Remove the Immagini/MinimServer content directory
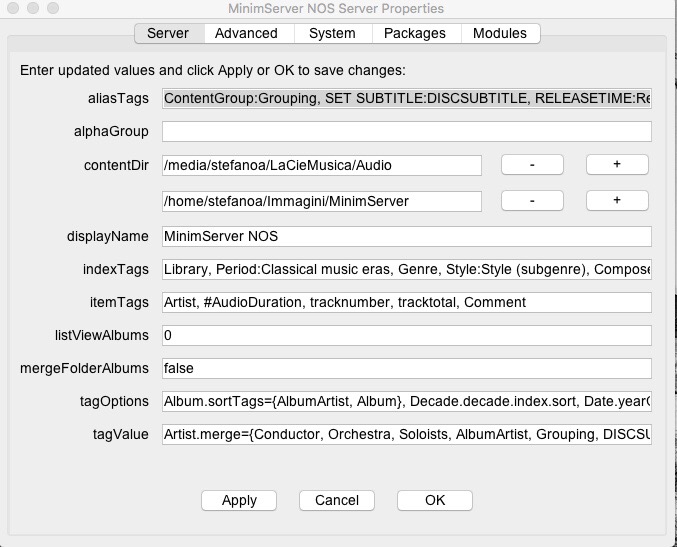The image size is (677, 547). (x=532, y=201)
